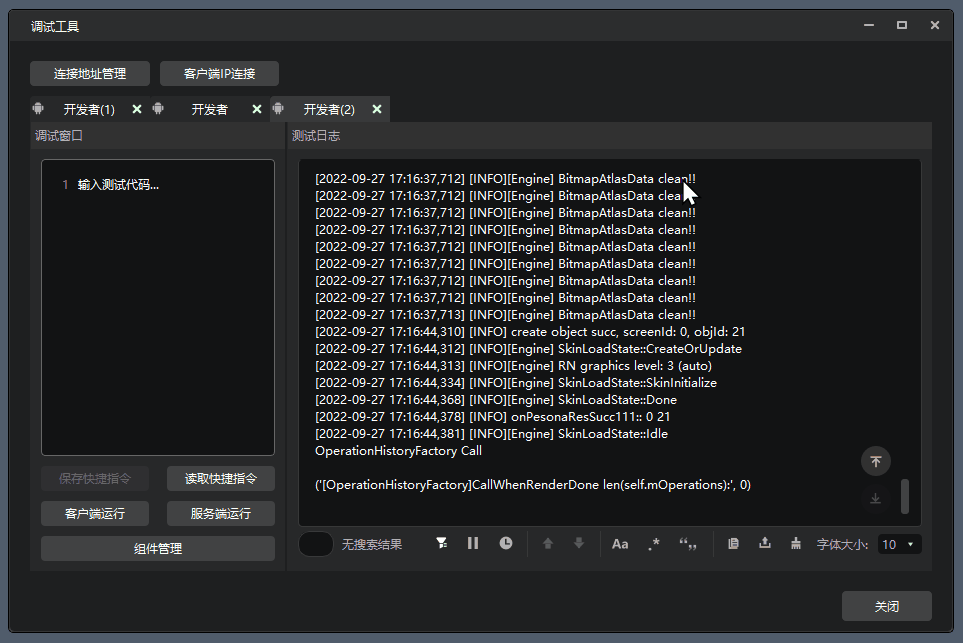Click the clock timestamp icon
The height and width of the screenshot is (643, 963).
click(506, 543)
